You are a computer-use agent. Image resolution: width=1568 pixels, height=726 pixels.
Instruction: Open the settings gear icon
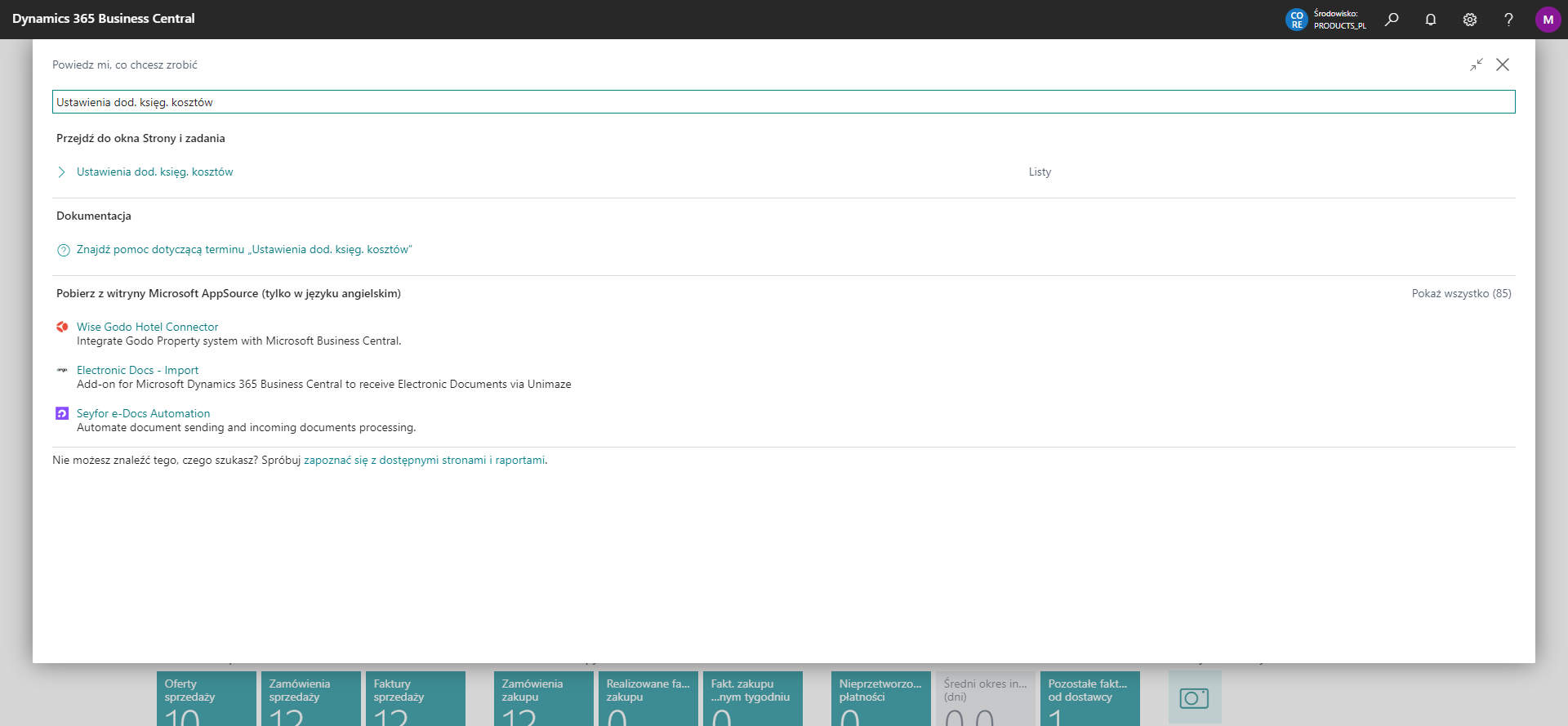coord(1470,20)
